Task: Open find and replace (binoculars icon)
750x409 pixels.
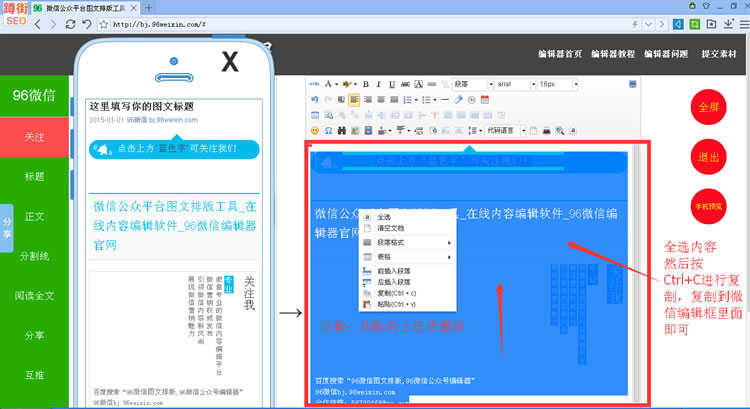Action: 342,131
